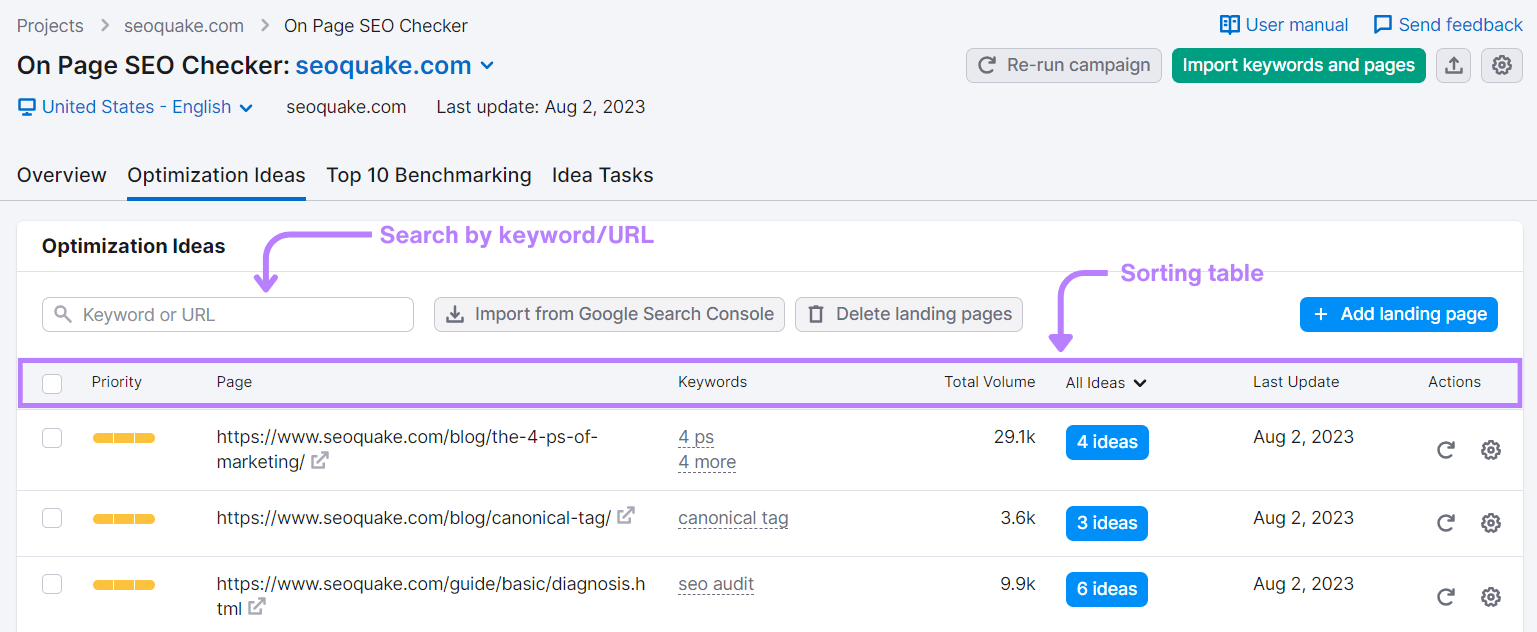Open external link icon for 4-ps-of-marketing page
The height and width of the screenshot is (632, 1537).
[x=320, y=461]
